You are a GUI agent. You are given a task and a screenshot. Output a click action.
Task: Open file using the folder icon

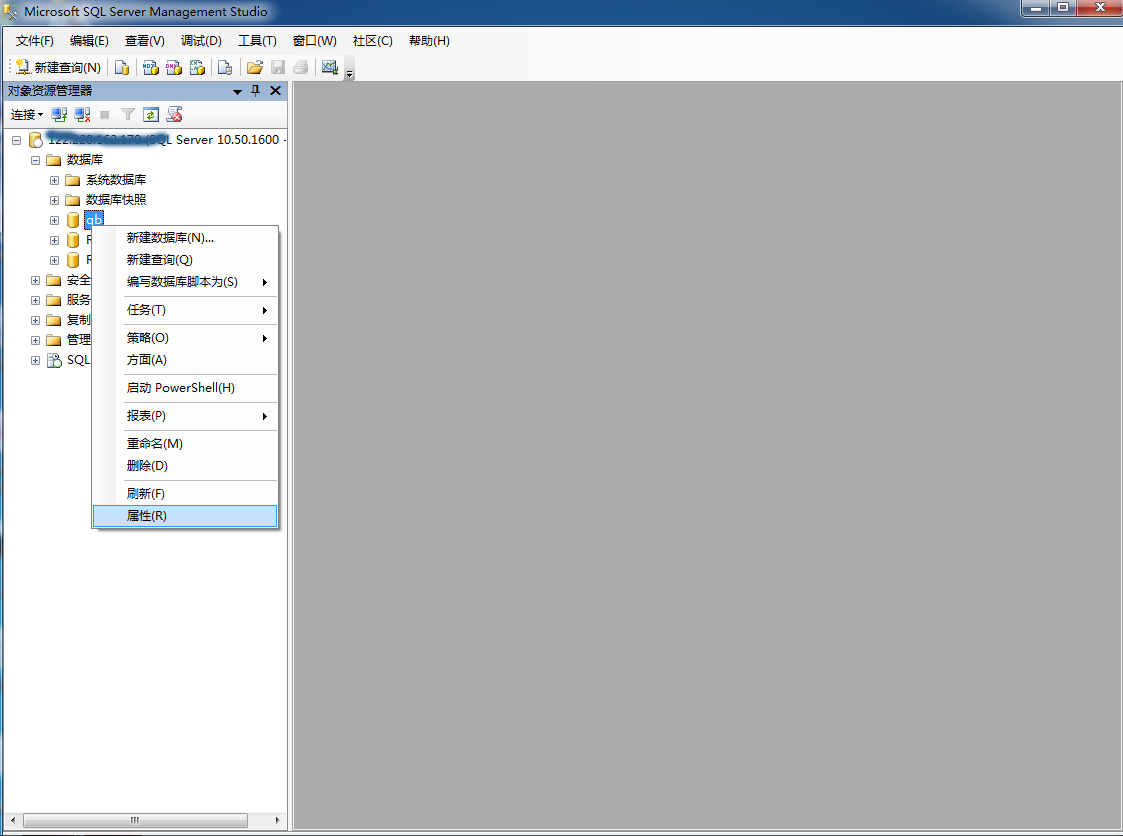tap(255, 68)
